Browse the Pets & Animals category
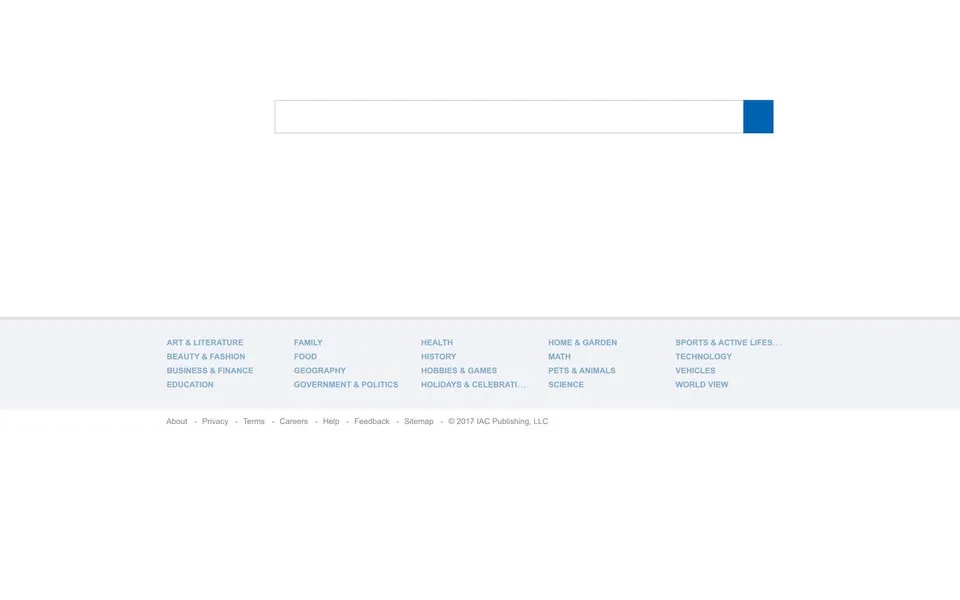 (x=582, y=371)
